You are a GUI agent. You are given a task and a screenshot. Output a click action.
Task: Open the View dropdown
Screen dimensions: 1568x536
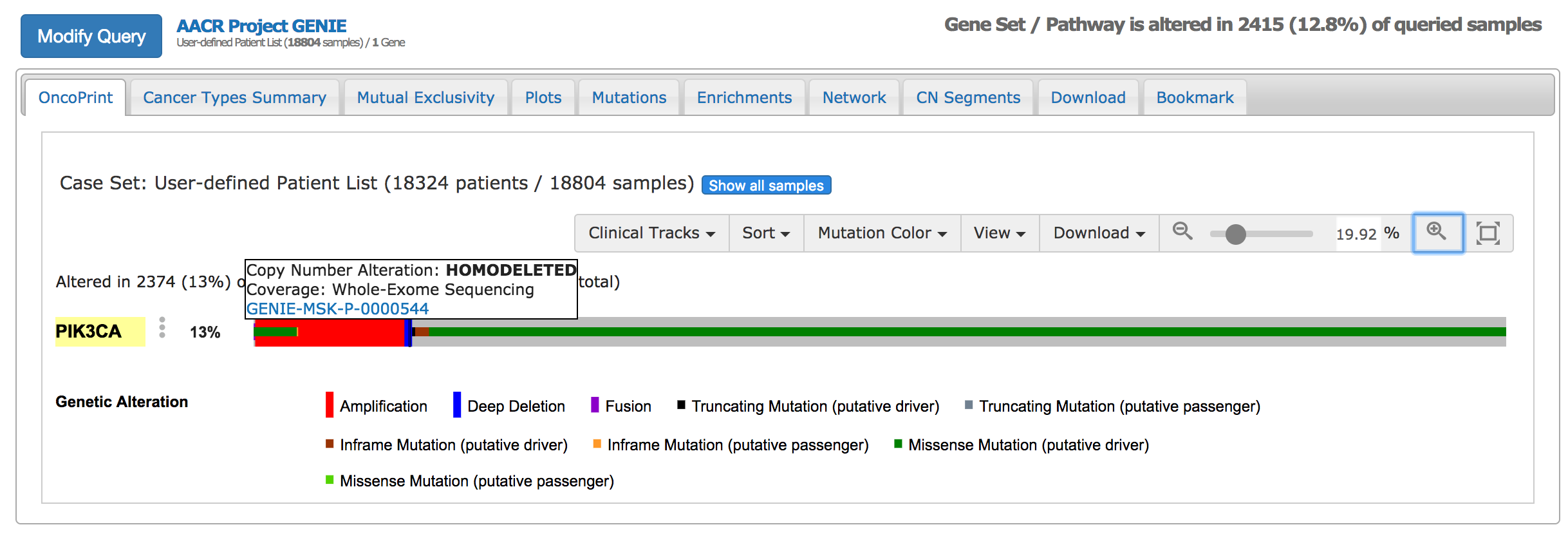point(998,233)
